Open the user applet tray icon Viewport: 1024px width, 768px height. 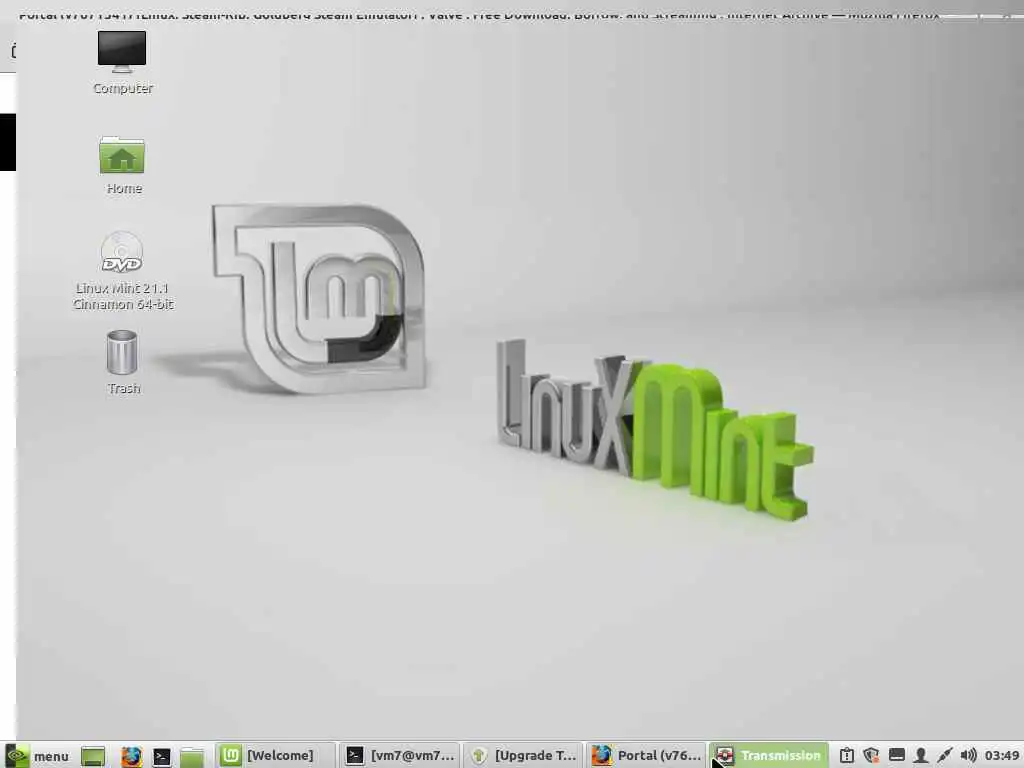coord(920,756)
